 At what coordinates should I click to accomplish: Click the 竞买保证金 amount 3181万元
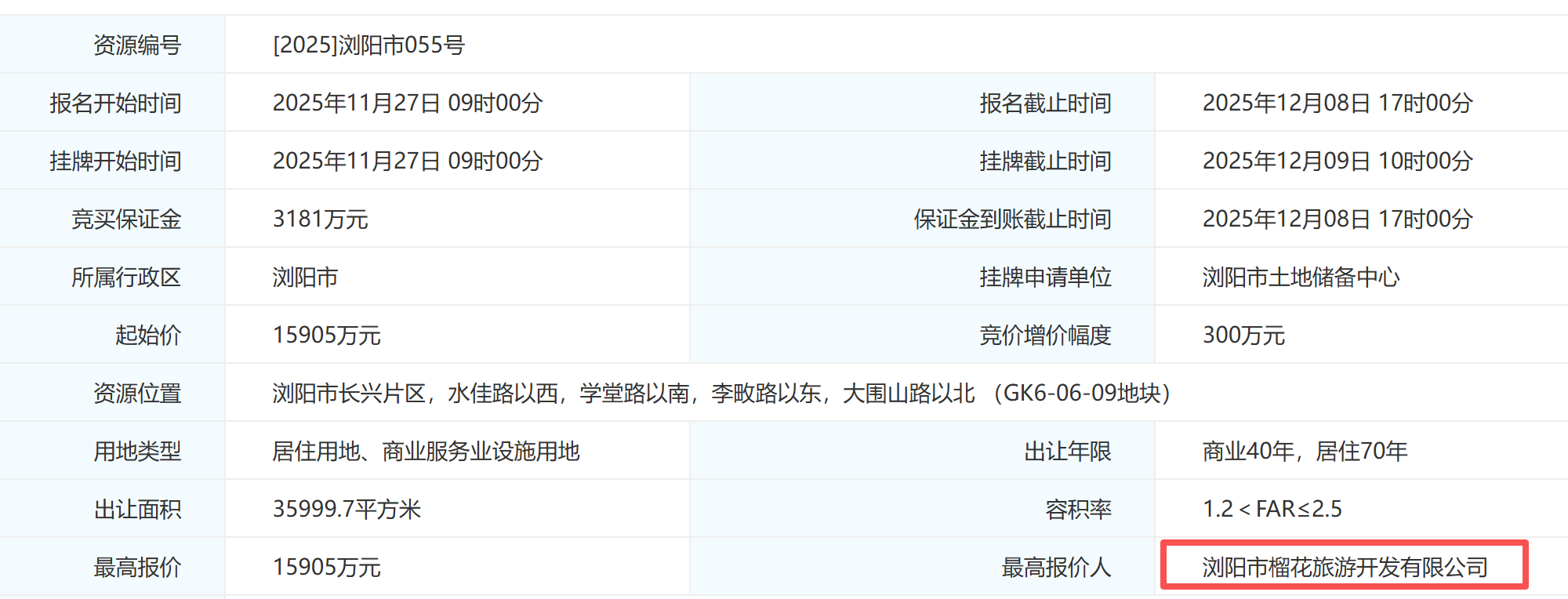click(x=320, y=219)
